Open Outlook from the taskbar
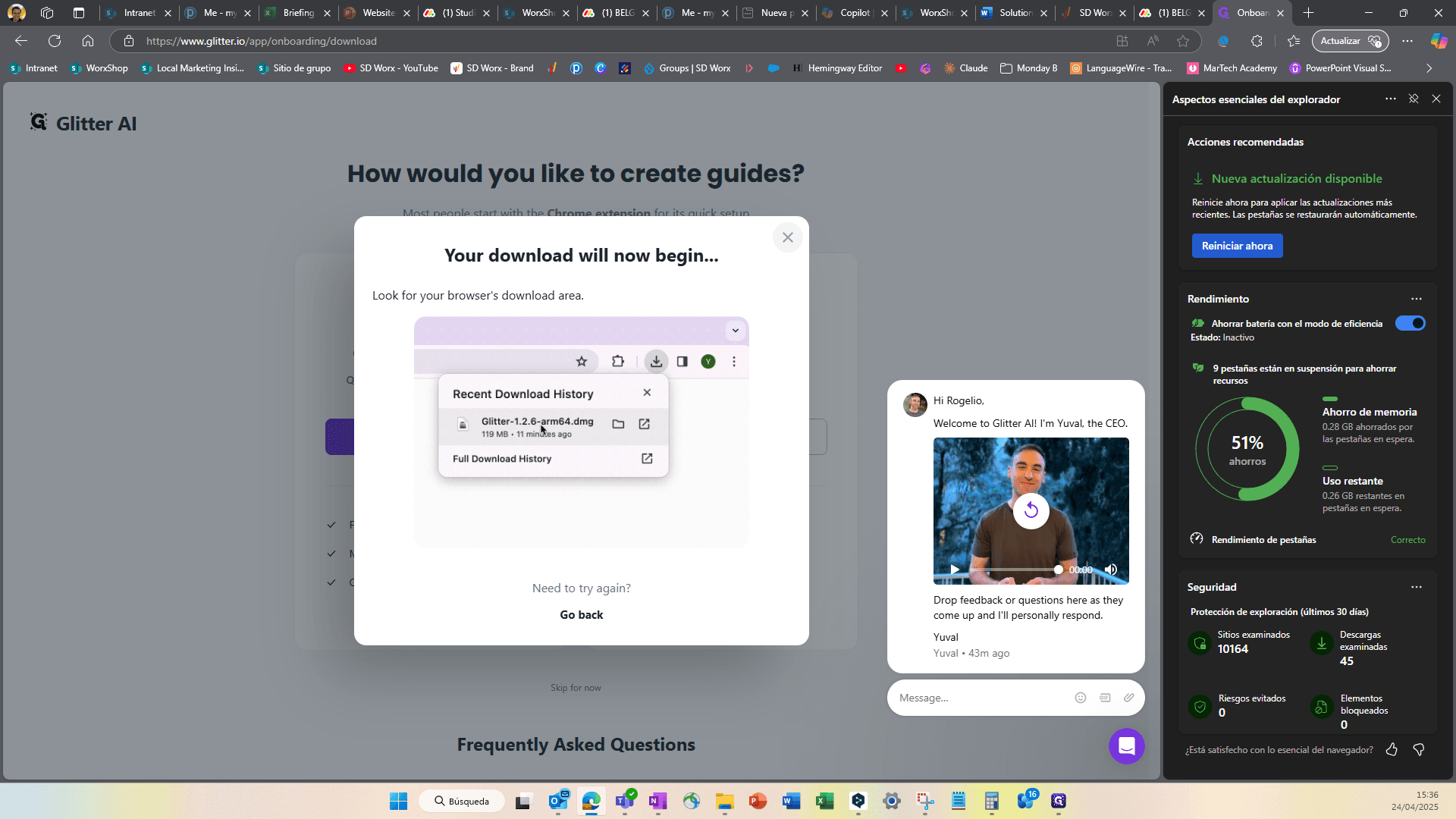The height and width of the screenshot is (819, 1456). pos(558,801)
